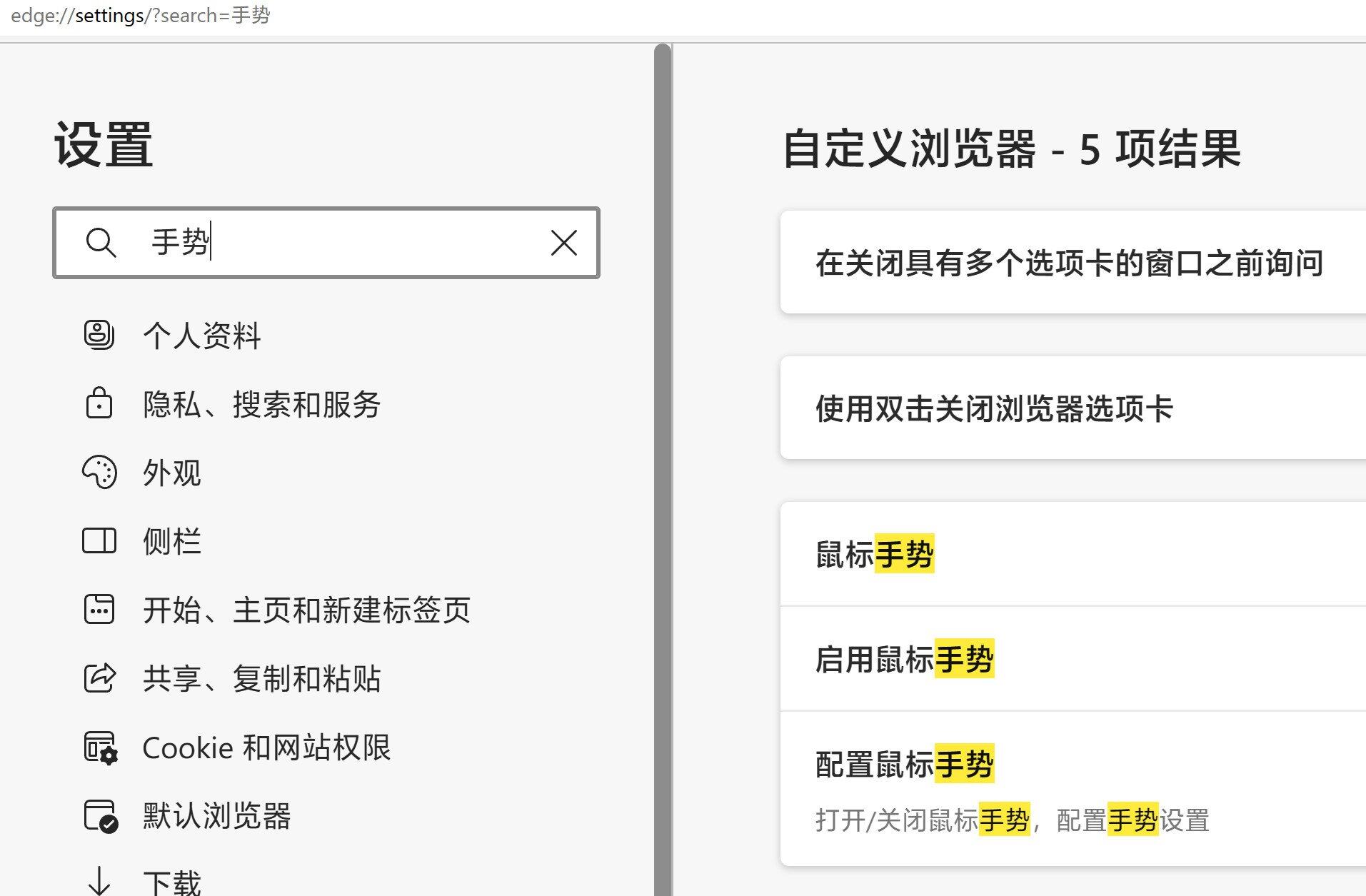1366x896 pixels.
Task: Click the default browser icon
Action: 101,816
